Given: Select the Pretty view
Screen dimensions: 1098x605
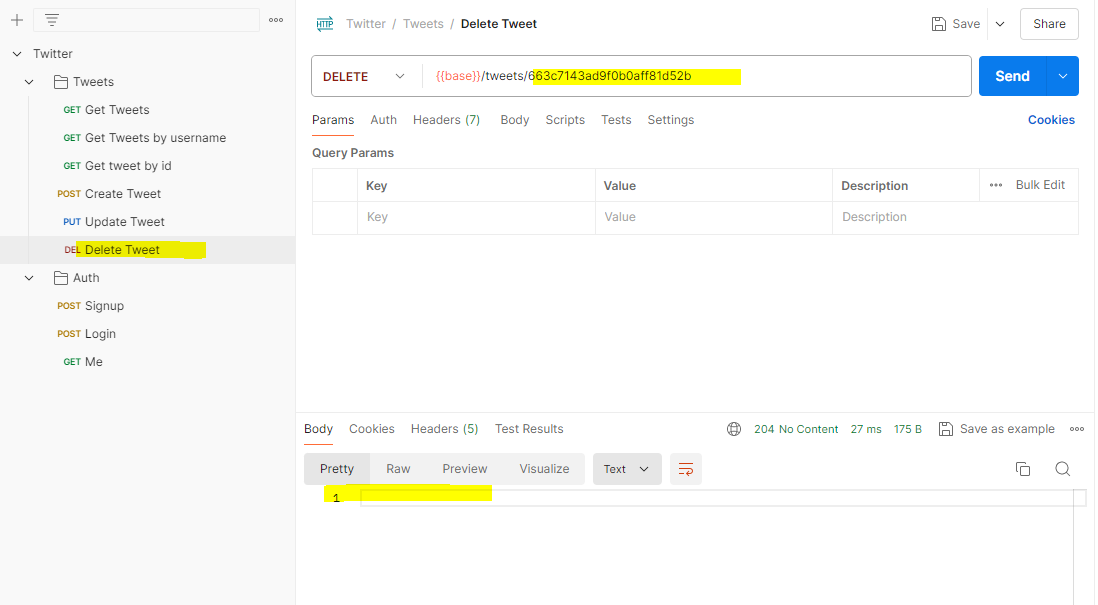Looking at the screenshot, I should click(x=337, y=469).
